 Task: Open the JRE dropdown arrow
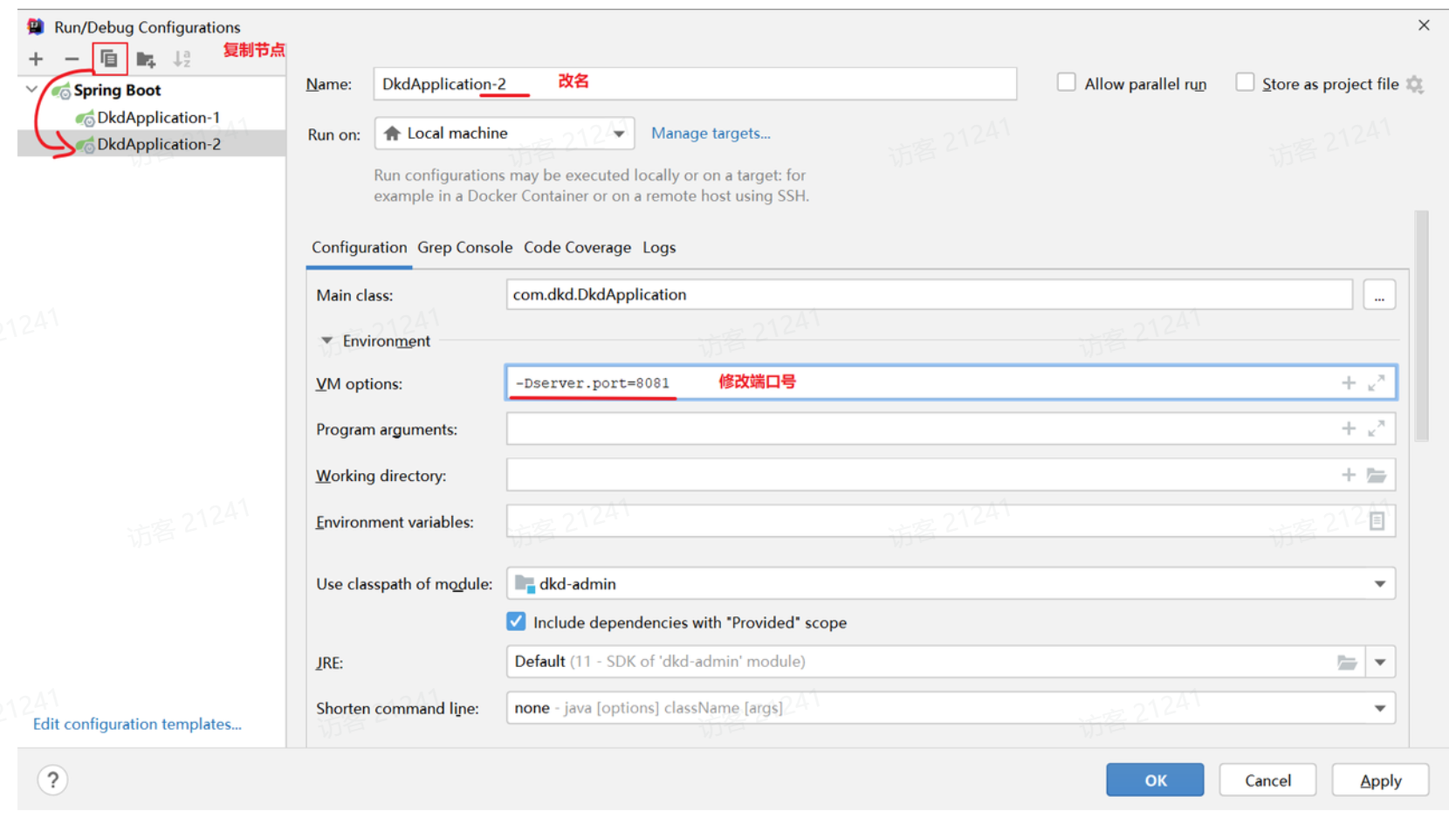pyautogui.click(x=1380, y=663)
